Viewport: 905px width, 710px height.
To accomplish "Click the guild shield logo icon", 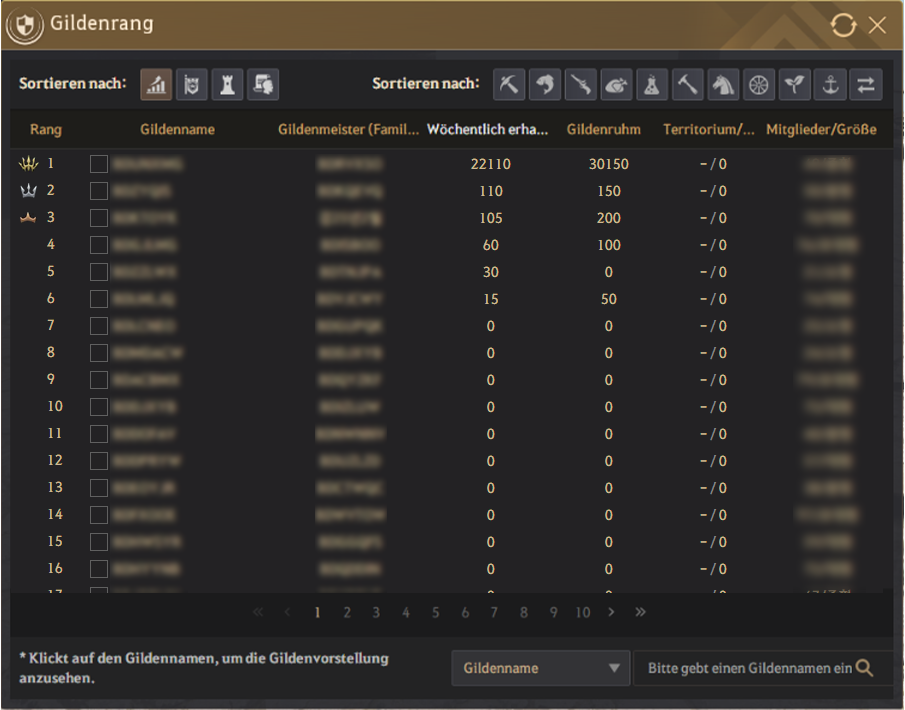I will pyautogui.click(x=24, y=25).
